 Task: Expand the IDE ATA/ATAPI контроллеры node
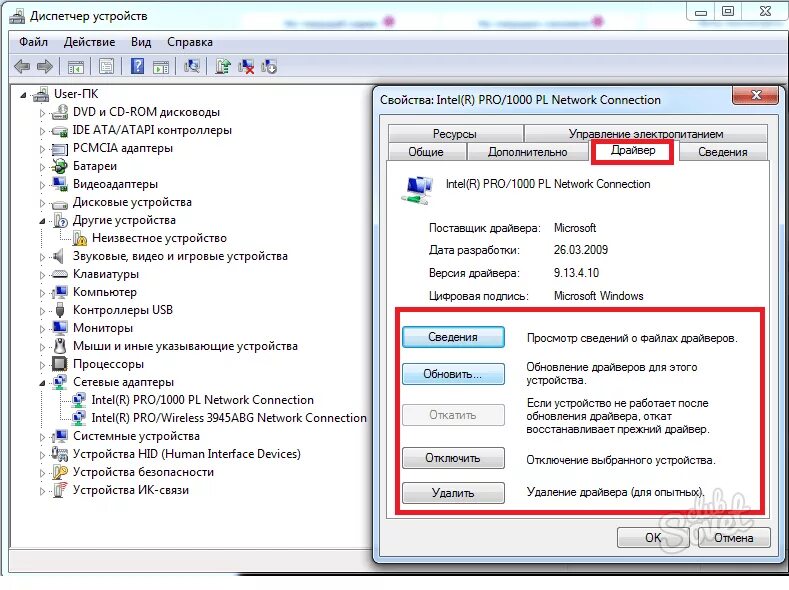42,131
